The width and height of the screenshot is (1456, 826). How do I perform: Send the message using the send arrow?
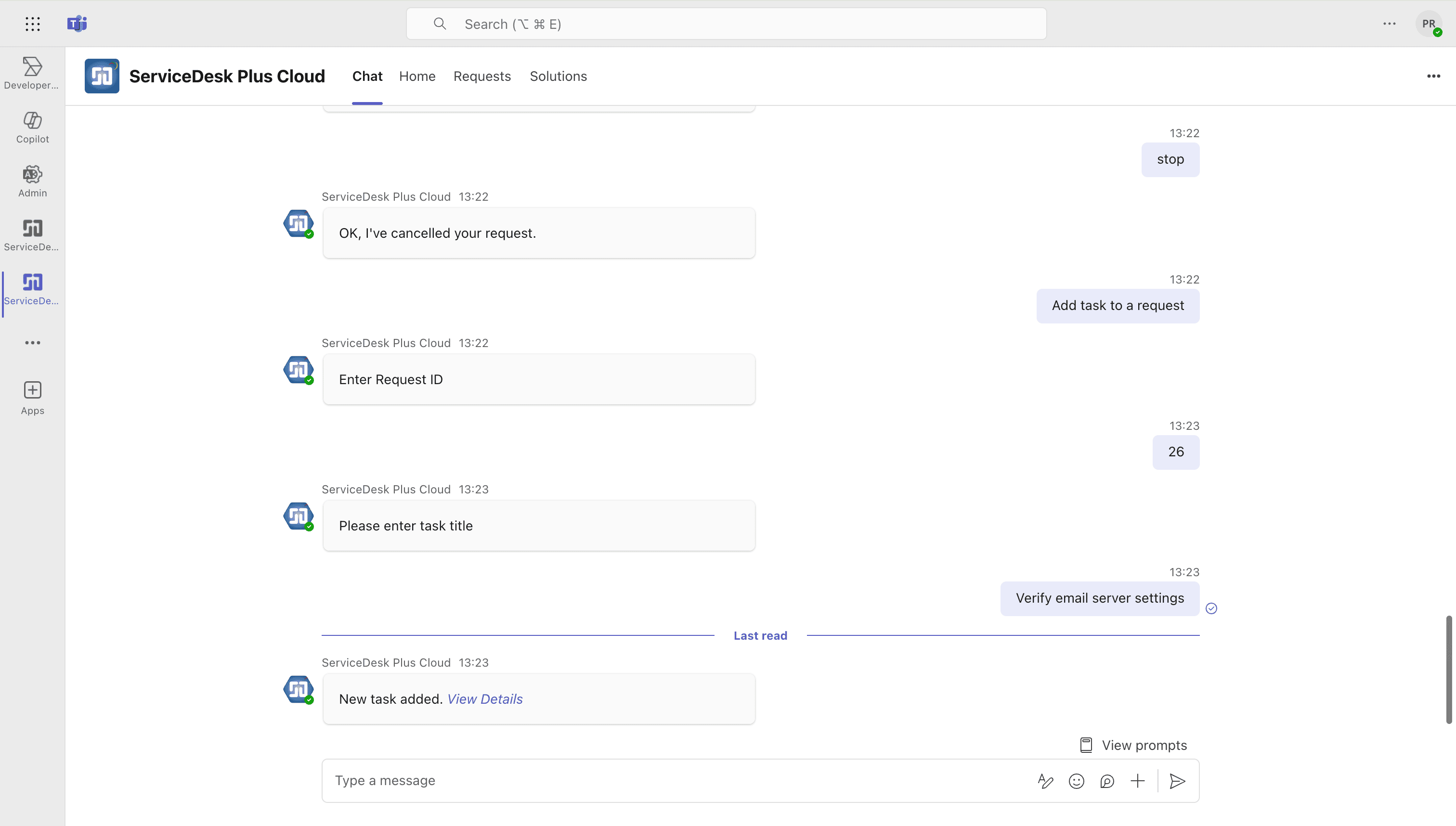coord(1177,781)
